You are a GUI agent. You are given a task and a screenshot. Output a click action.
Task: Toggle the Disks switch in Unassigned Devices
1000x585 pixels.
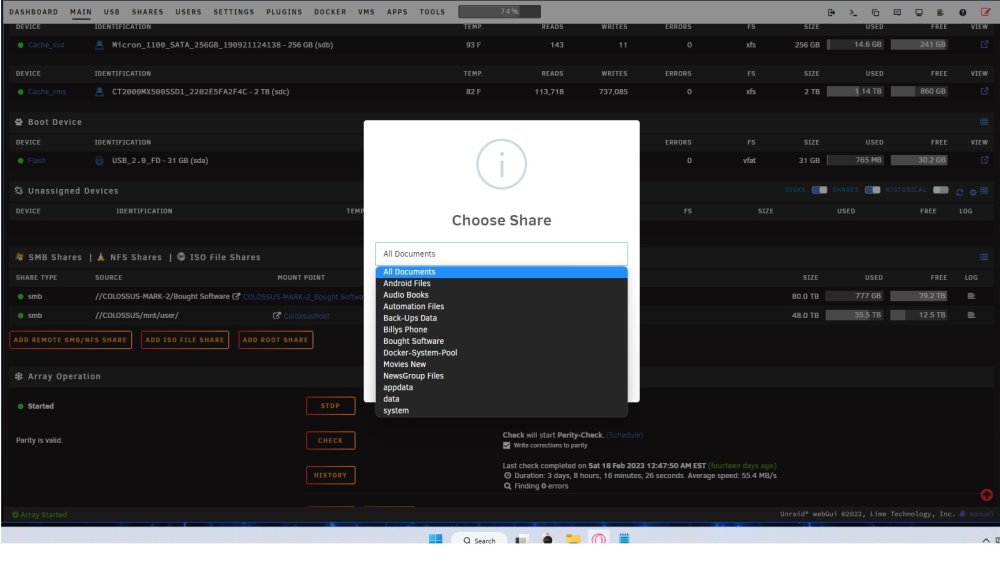pos(820,190)
